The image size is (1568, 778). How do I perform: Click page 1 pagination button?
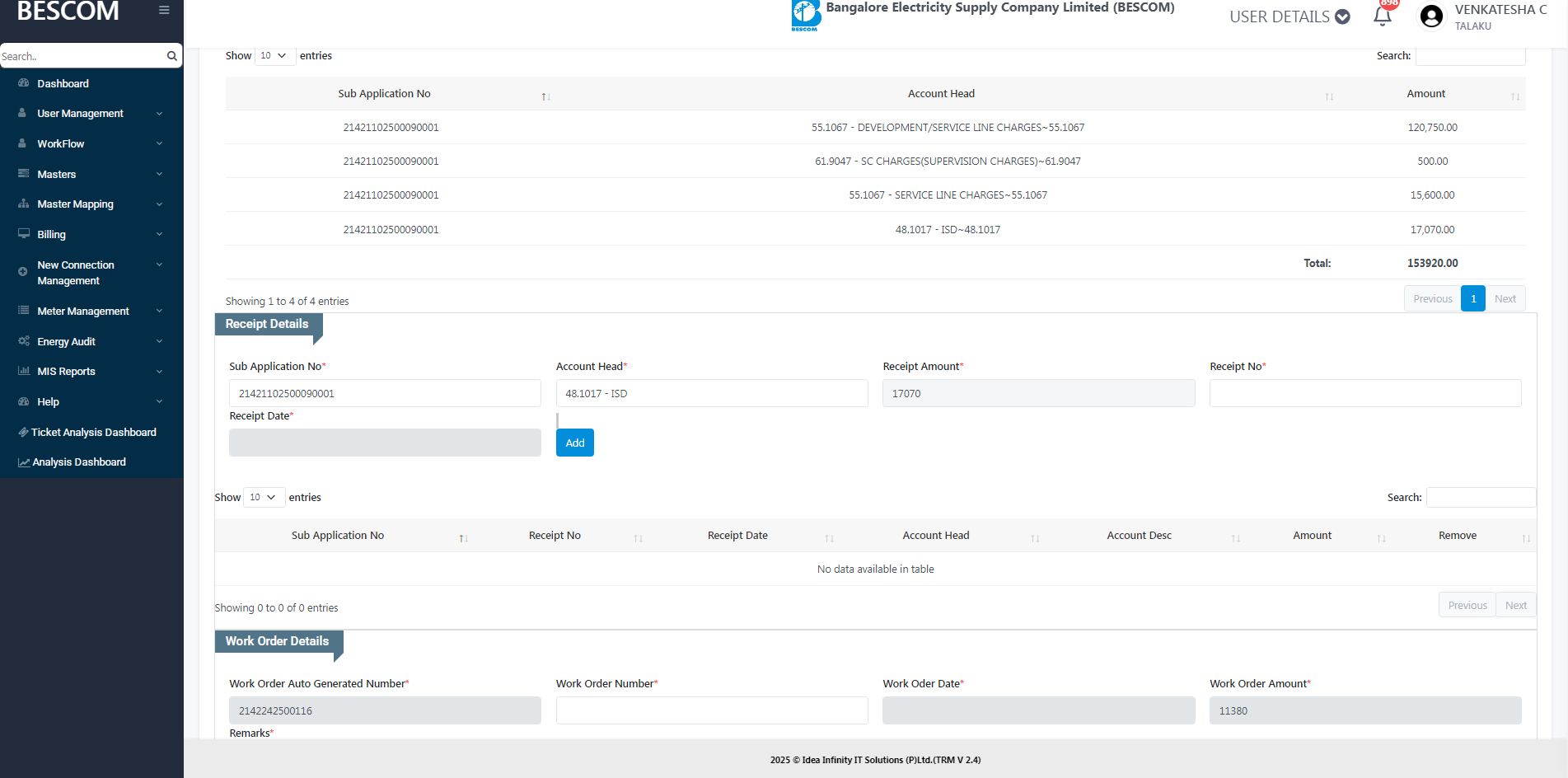tap(1472, 299)
